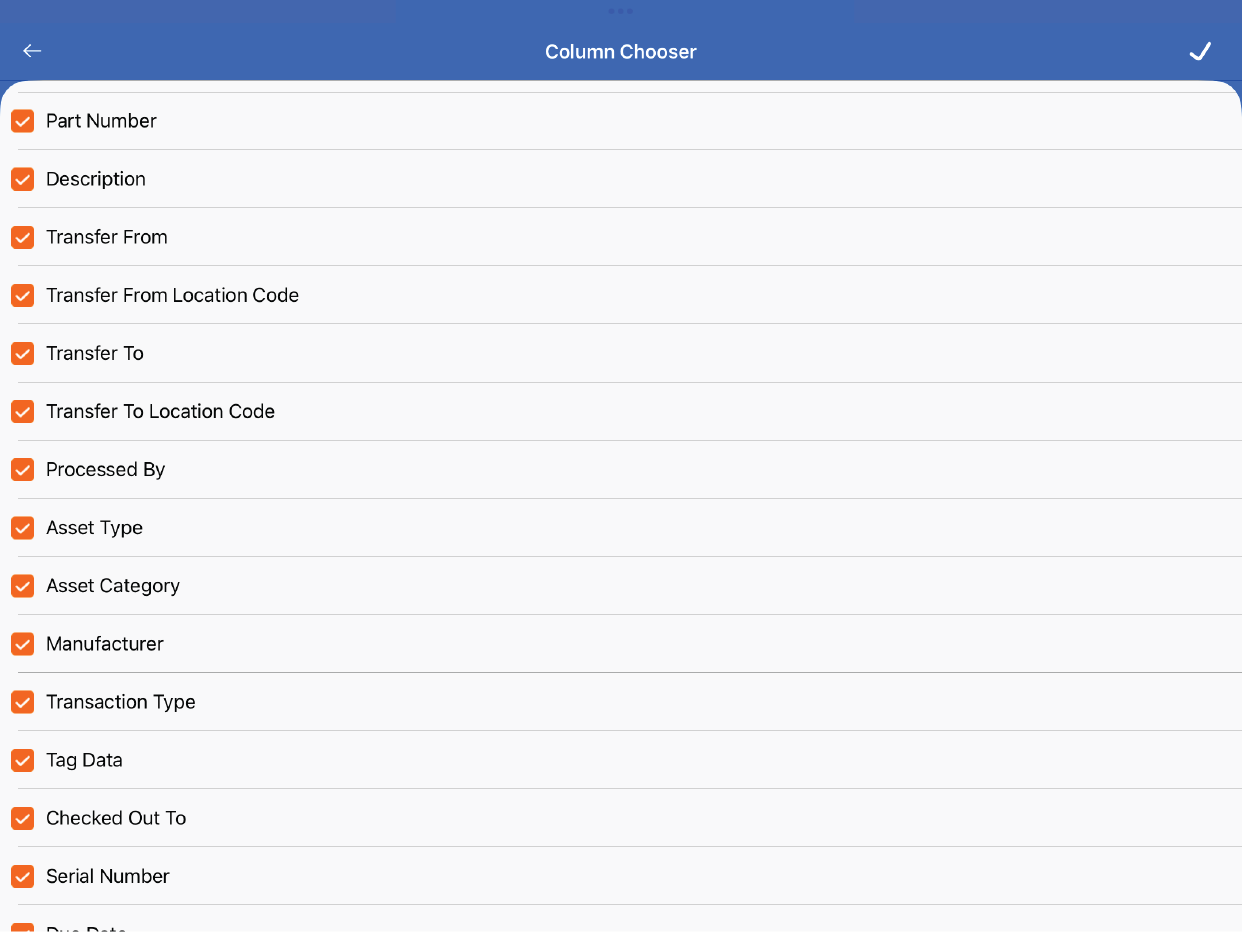The image size is (1242, 934).
Task: Toggle the Transfer To checkbox
Action: click(x=22, y=353)
